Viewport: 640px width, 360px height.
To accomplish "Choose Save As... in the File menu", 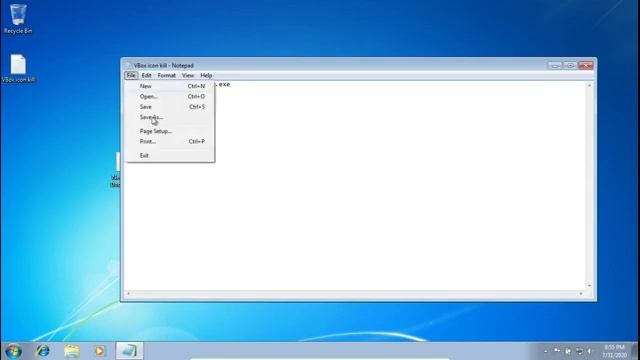I will 170,117.
